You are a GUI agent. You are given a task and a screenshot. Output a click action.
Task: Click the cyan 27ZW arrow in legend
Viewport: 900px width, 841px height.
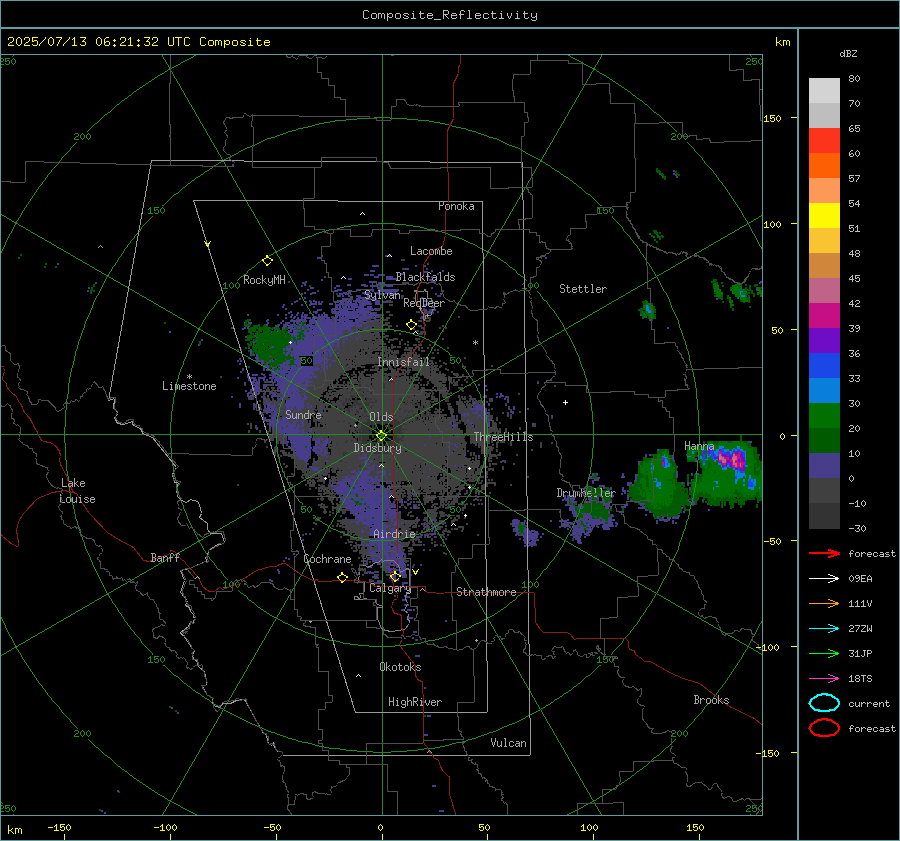(824, 629)
